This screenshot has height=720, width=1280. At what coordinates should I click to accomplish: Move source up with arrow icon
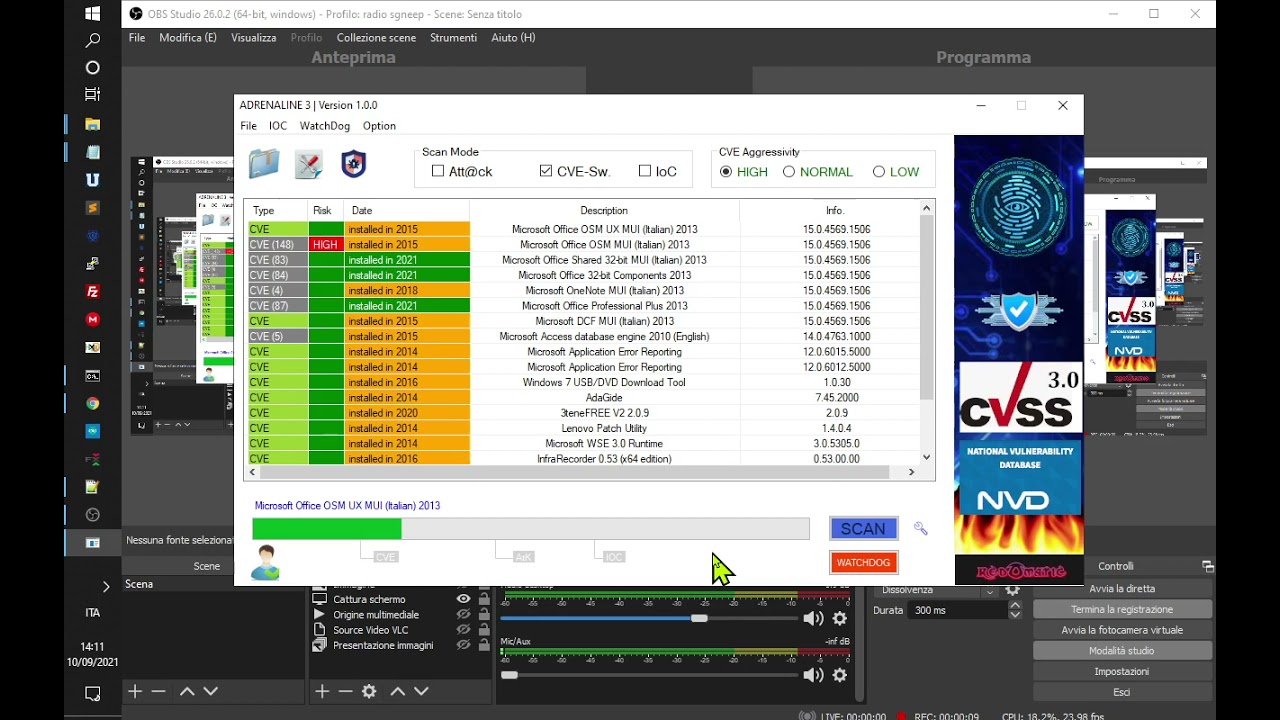tap(398, 691)
